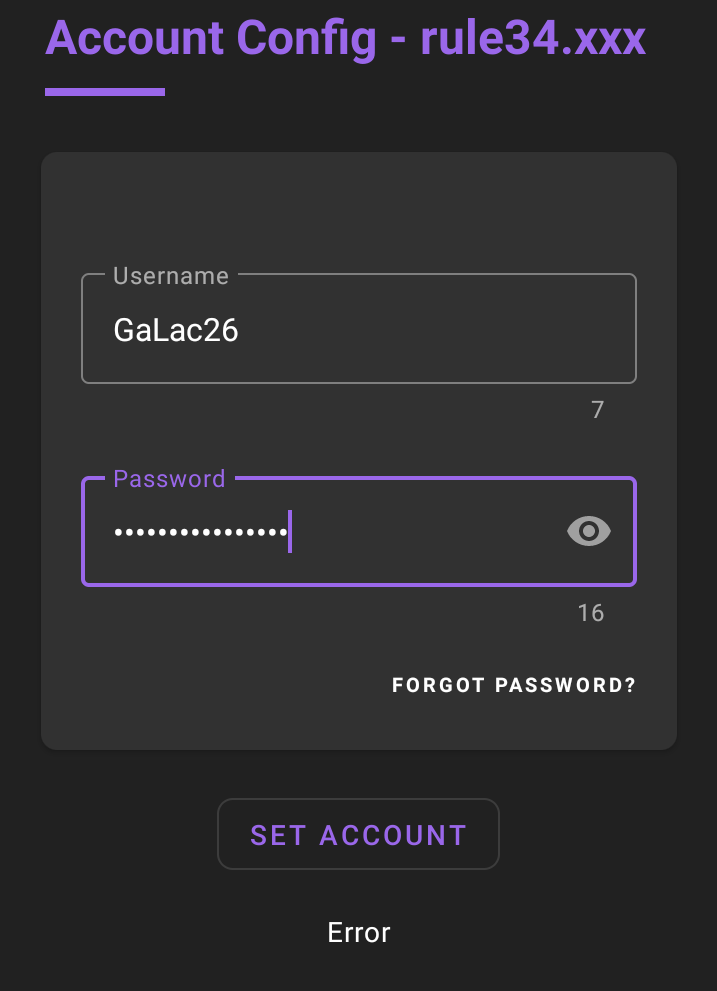The width and height of the screenshot is (717, 991).
Task: Click the dark account form card
Action: click(358, 200)
